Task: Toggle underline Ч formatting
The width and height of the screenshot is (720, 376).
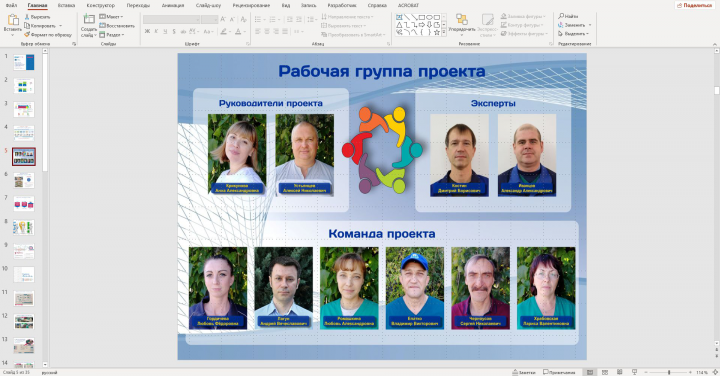Action: pyautogui.click(x=165, y=31)
